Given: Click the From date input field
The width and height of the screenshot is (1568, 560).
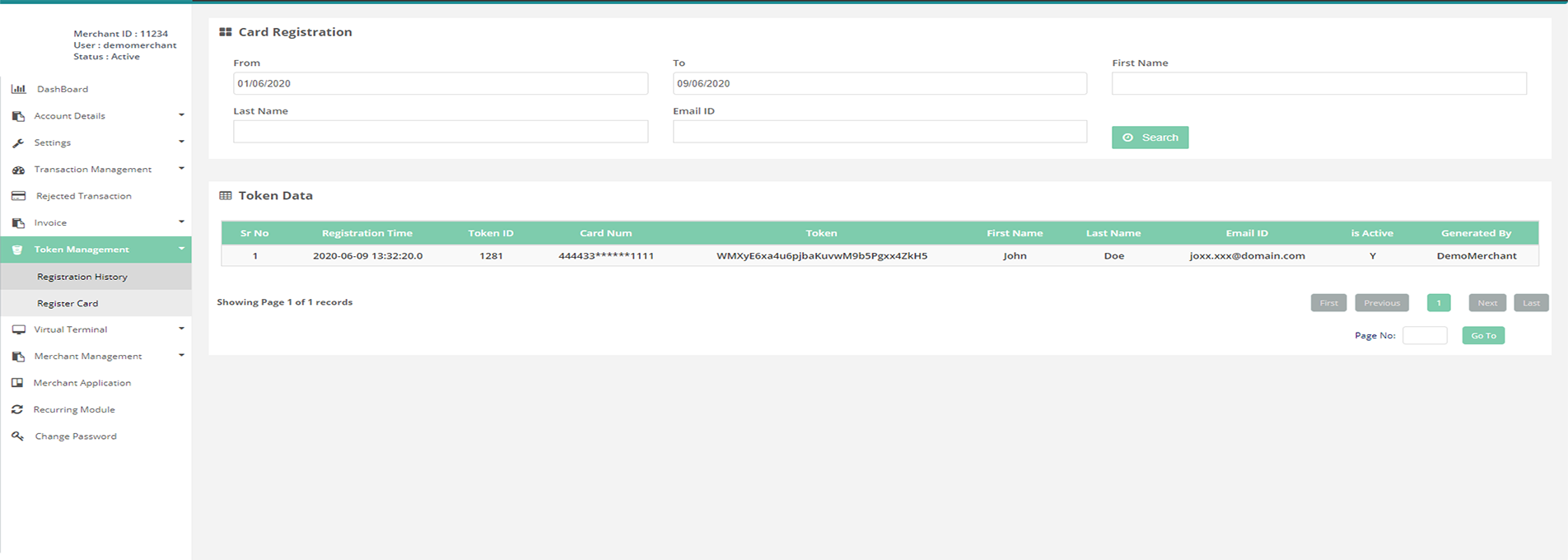Looking at the screenshot, I should [x=440, y=83].
